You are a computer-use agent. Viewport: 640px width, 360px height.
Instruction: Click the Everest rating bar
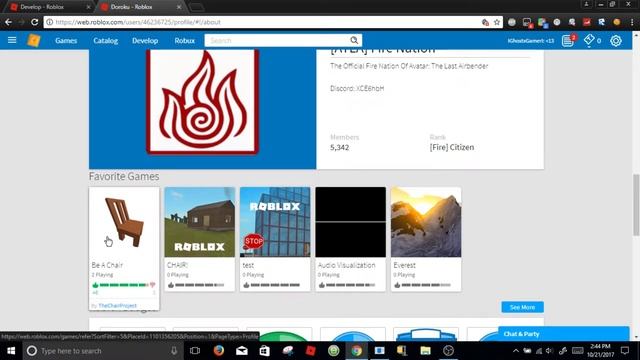[x=426, y=285]
